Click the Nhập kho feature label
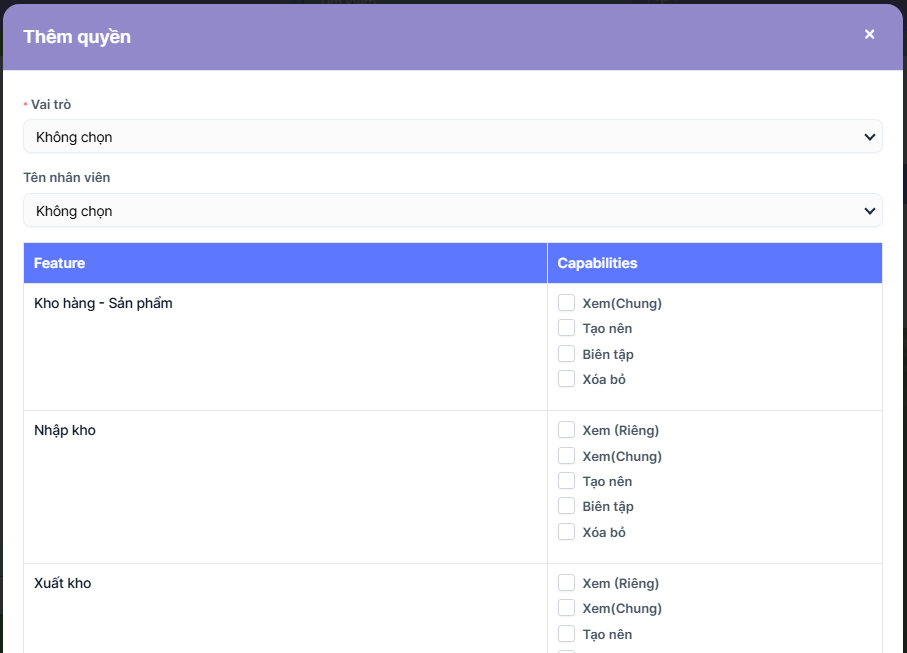This screenshot has height=653, width=907. tap(65, 430)
